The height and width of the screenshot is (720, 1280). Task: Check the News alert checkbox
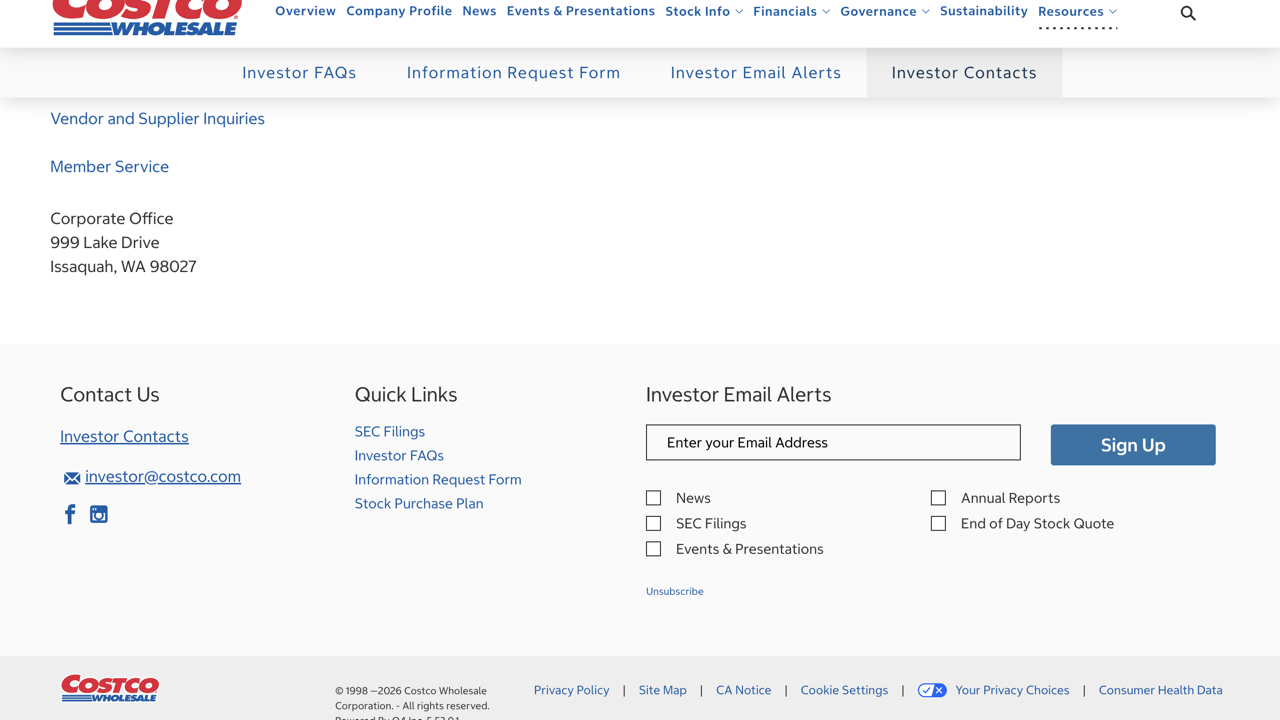tap(653, 498)
